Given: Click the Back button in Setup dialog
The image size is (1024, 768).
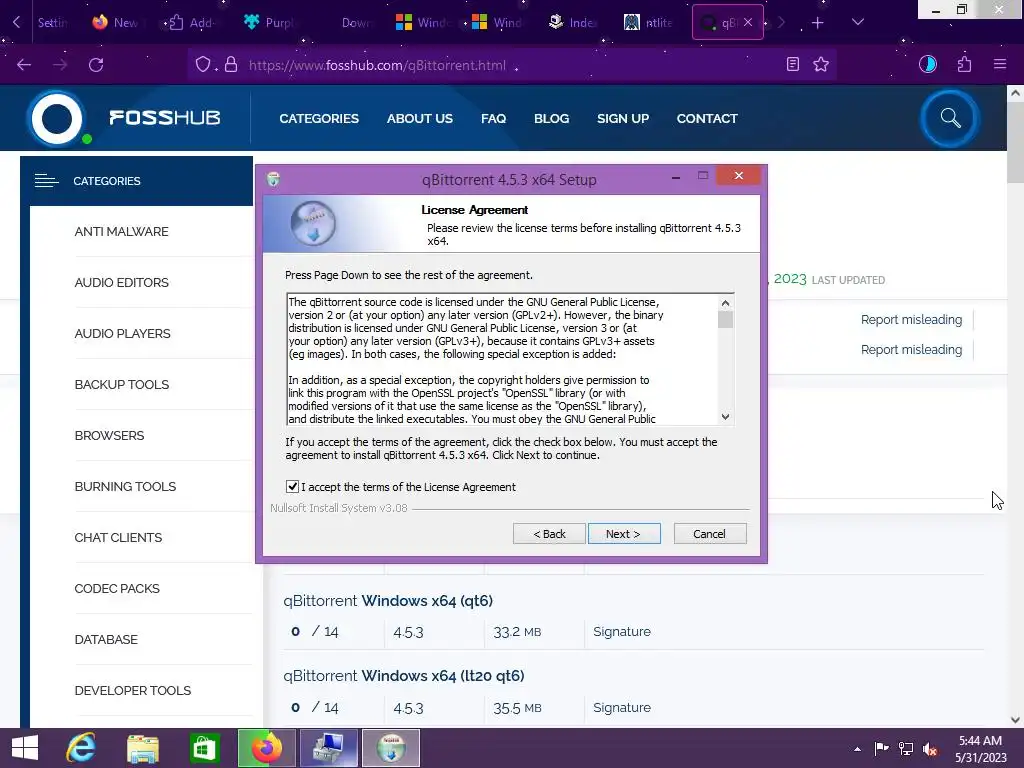Looking at the screenshot, I should pyautogui.click(x=549, y=534).
